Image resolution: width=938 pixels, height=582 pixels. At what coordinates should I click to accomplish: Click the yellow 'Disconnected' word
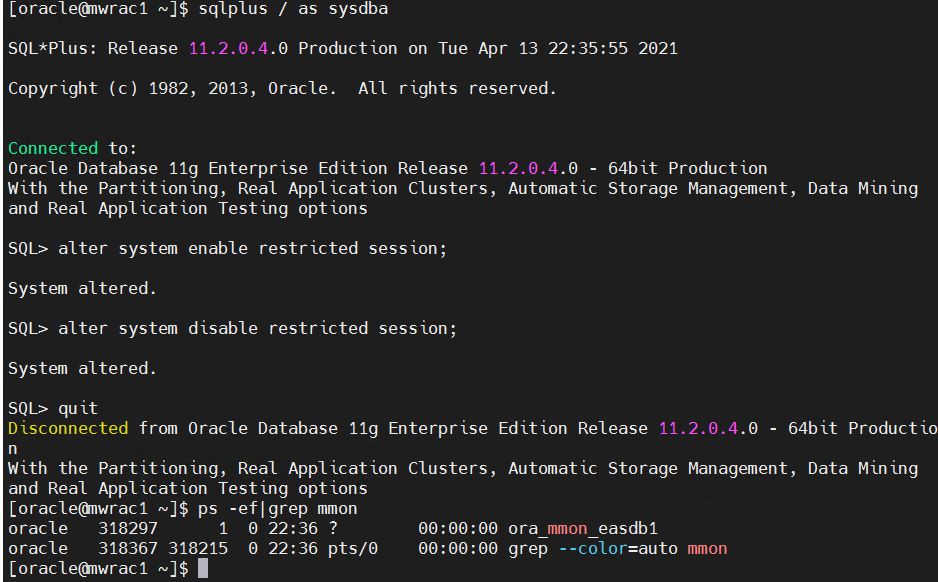(x=68, y=428)
